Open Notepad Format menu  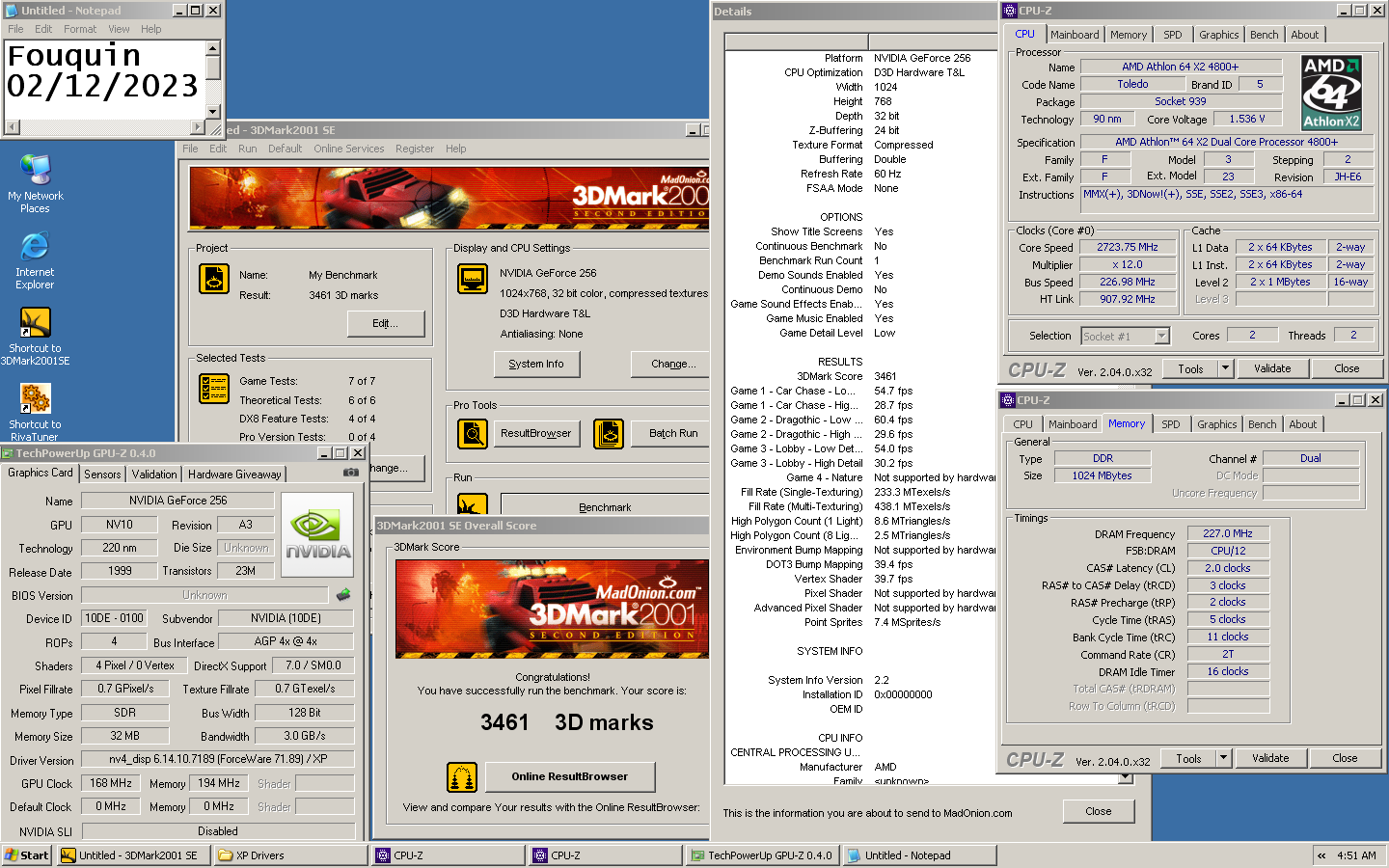pyautogui.click(x=80, y=29)
